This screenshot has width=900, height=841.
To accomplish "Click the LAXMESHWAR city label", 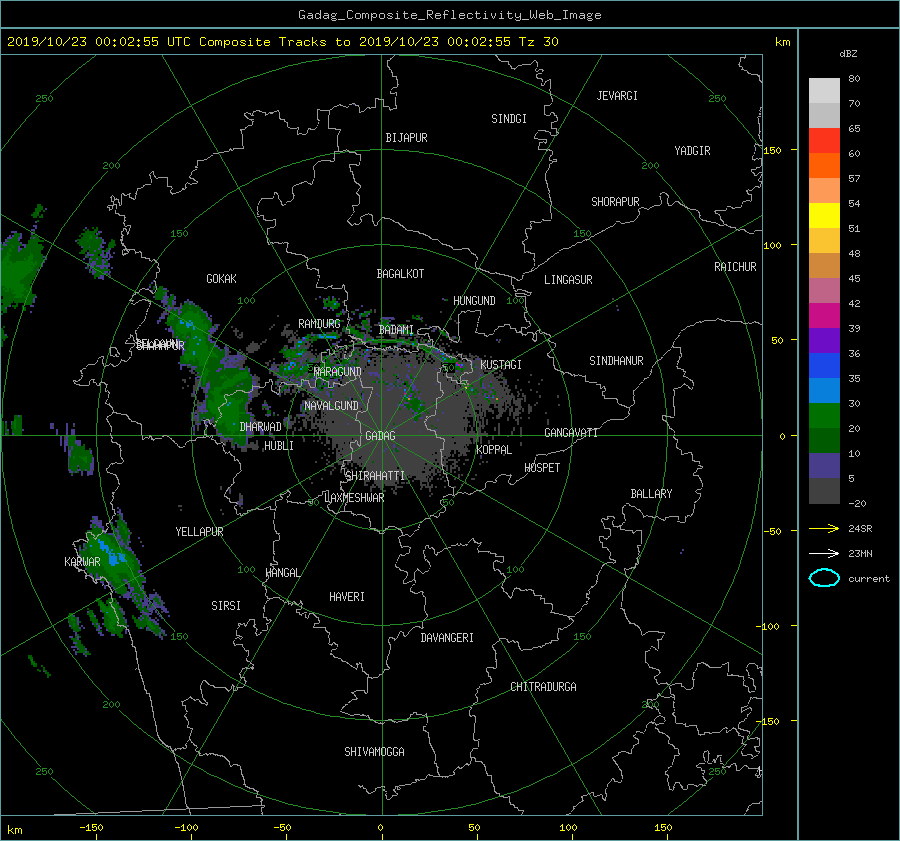I will tap(354, 498).
